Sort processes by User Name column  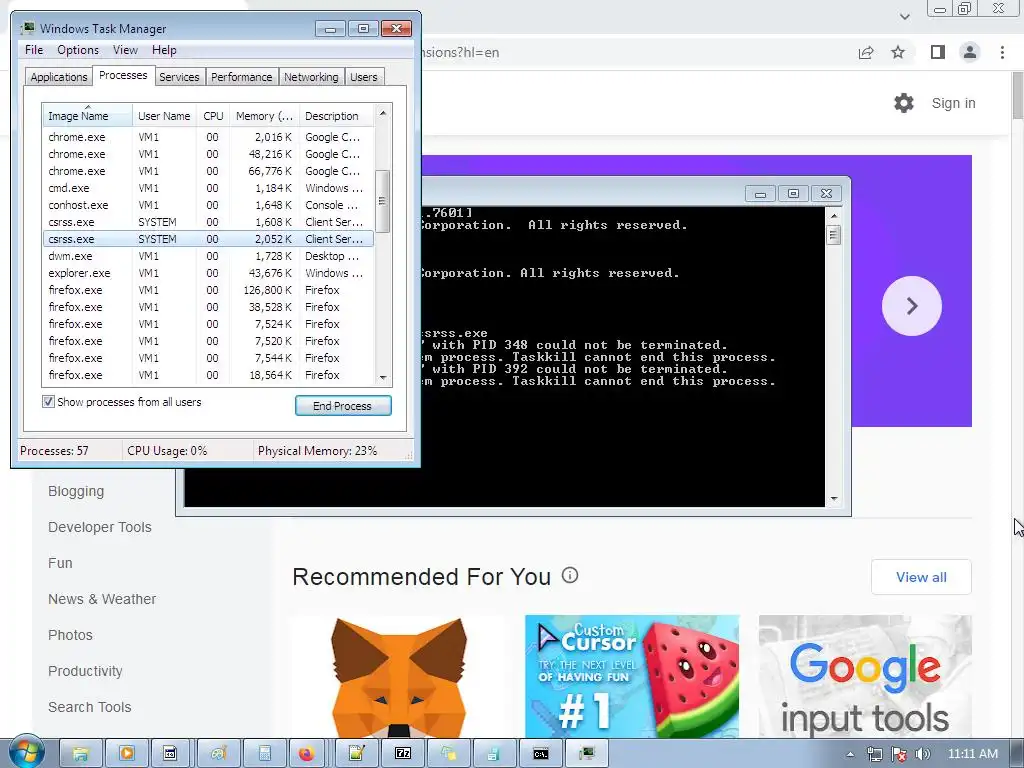coord(164,116)
